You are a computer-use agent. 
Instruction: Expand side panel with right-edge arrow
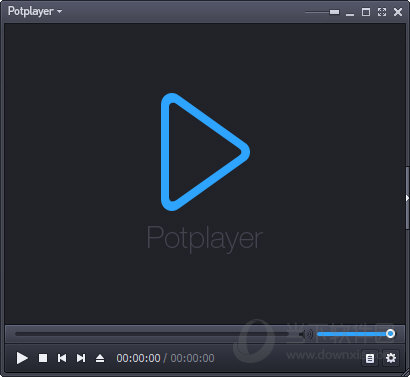click(407, 198)
